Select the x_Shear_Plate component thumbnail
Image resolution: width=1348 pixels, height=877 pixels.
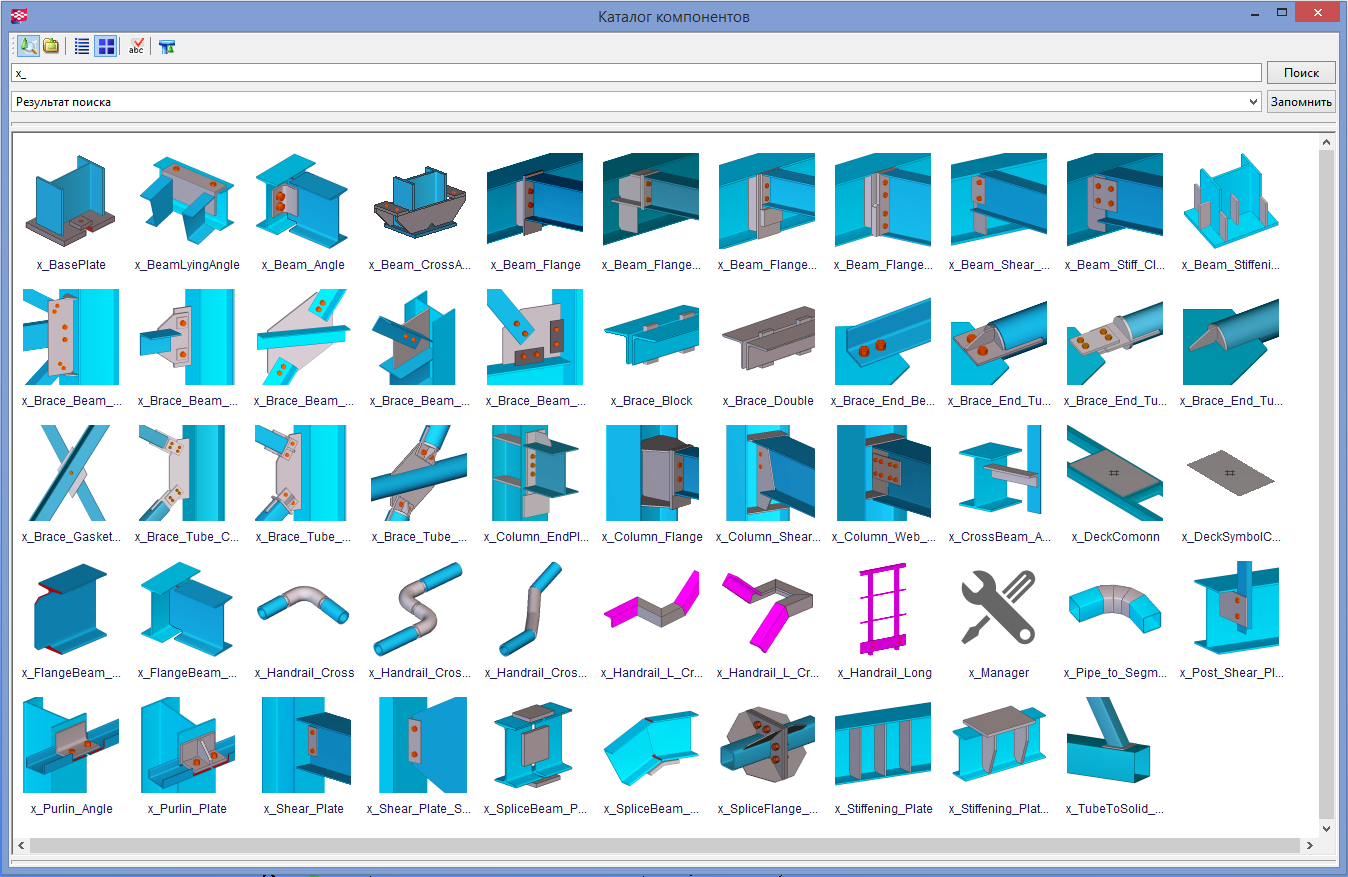pyautogui.click(x=303, y=745)
